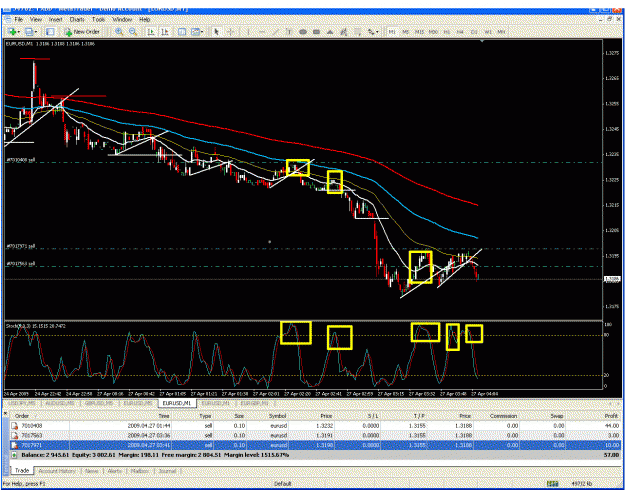The image size is (625, 490).
Task: Click the New Order button
Action: coord(82,31)
